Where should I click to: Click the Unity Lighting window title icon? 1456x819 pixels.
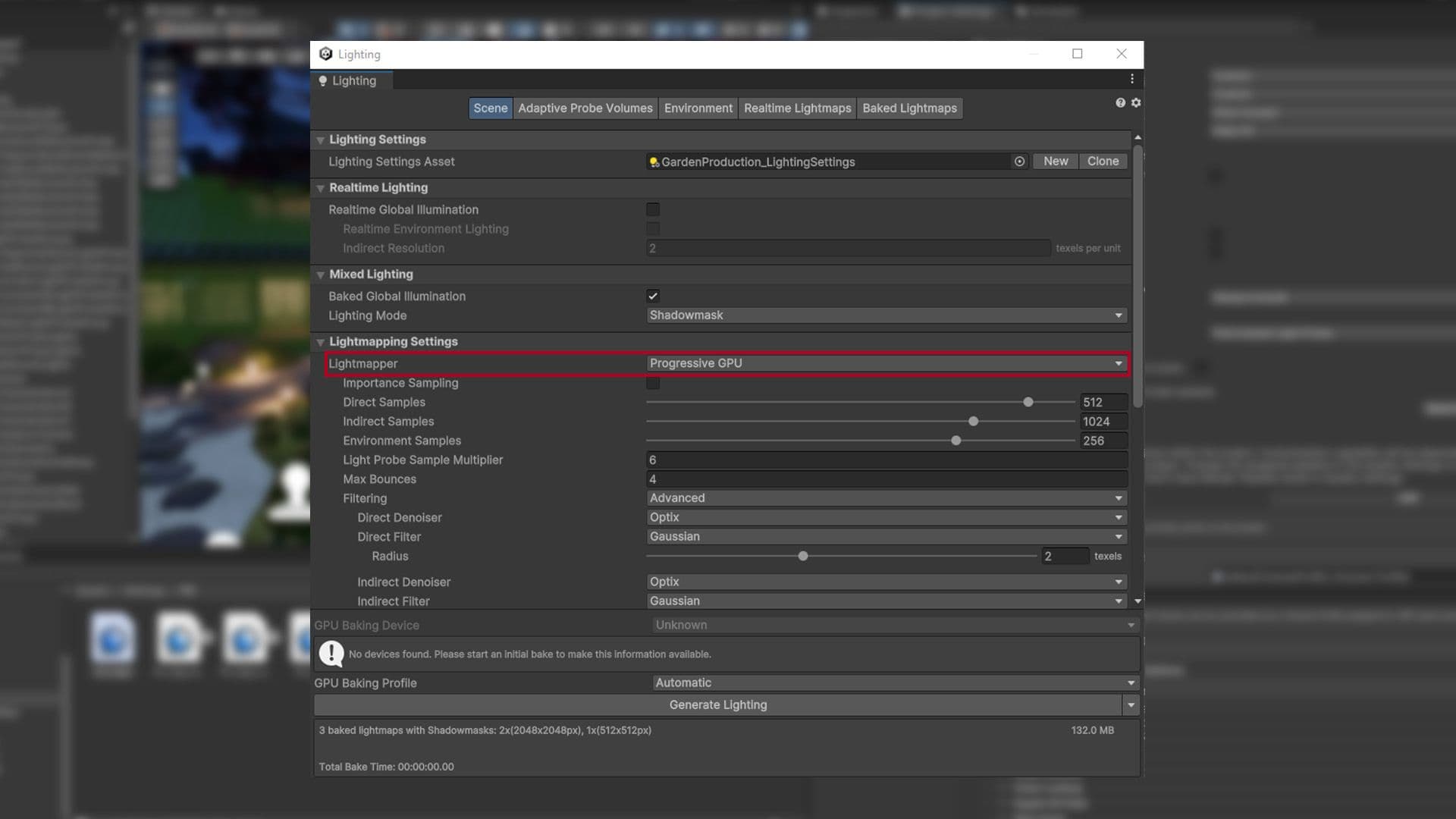(326, 54)
